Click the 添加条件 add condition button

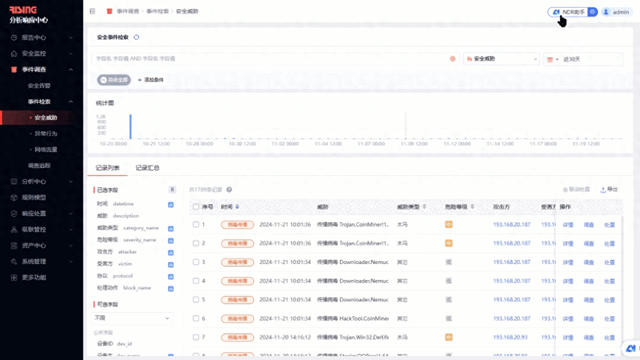151,80
